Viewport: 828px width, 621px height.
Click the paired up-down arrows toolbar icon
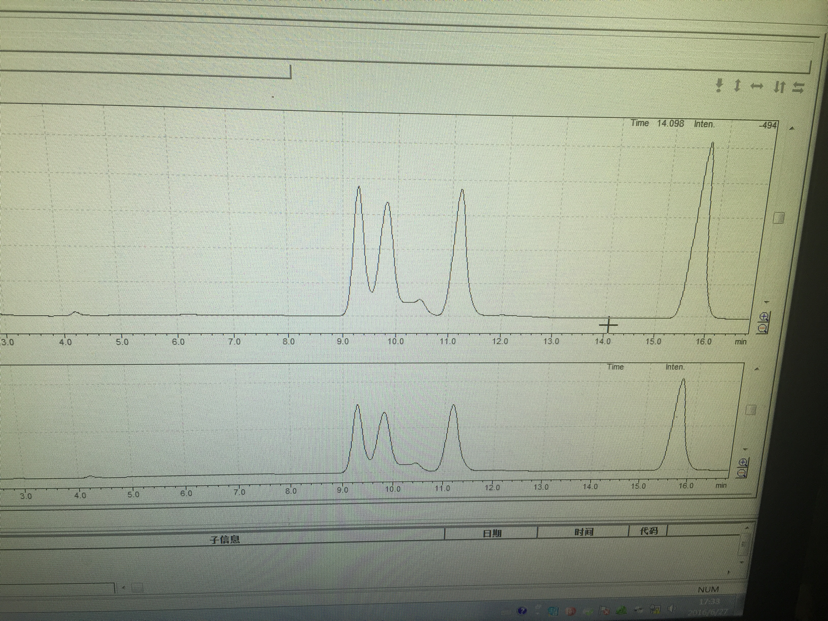pos(779,87)
